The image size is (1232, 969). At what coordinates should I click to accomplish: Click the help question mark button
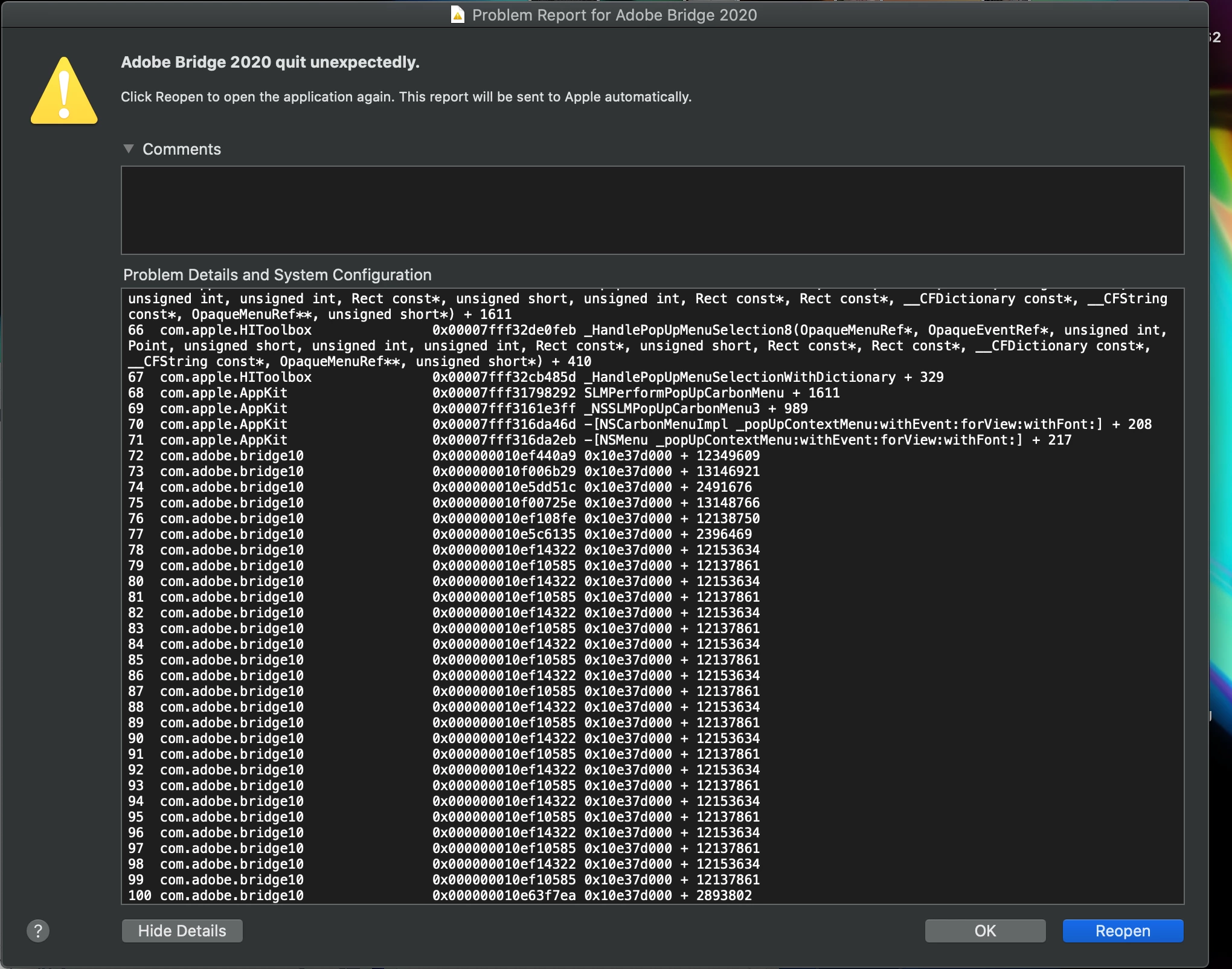click(x=37, y=931)
